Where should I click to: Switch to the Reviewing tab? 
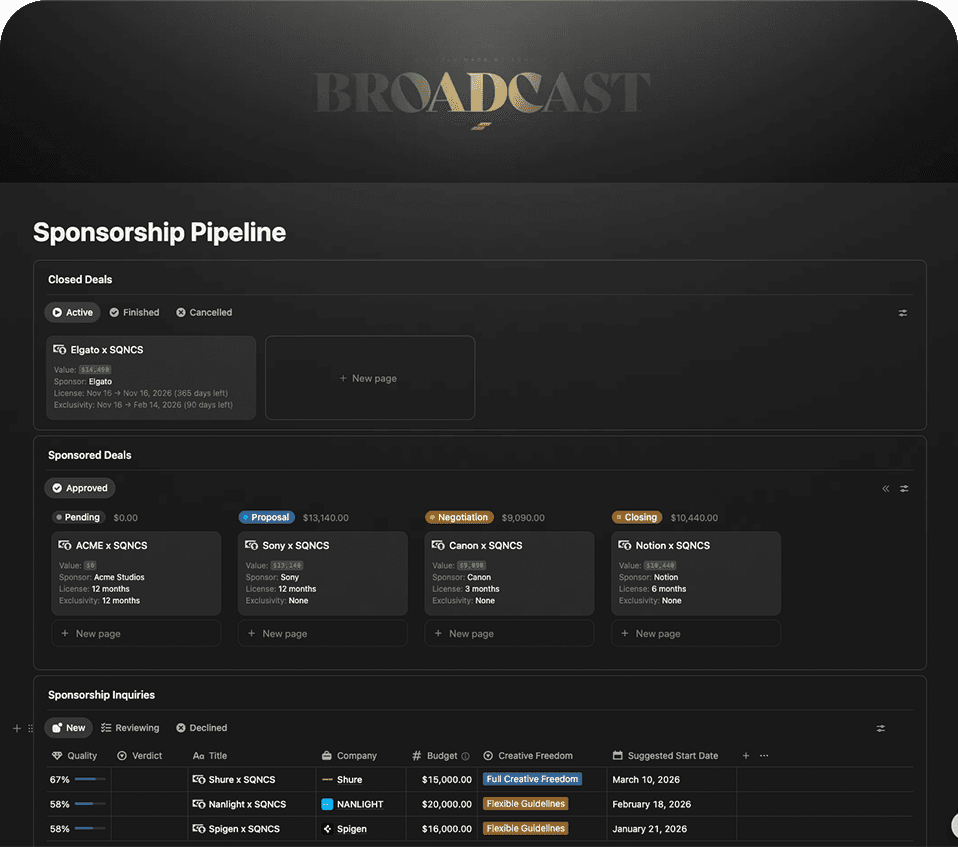pyautogui.click(x=130, y=728)
